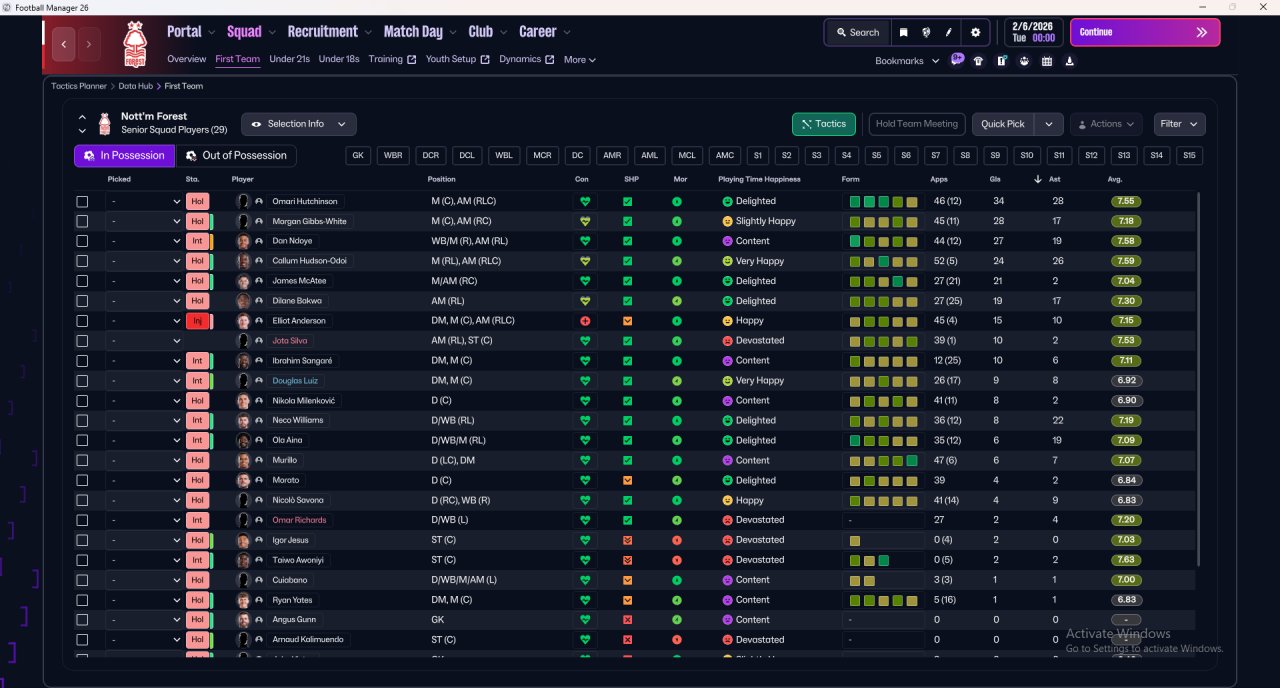Tick the checkbox for Omari Hutchinson

pos(82,201)
